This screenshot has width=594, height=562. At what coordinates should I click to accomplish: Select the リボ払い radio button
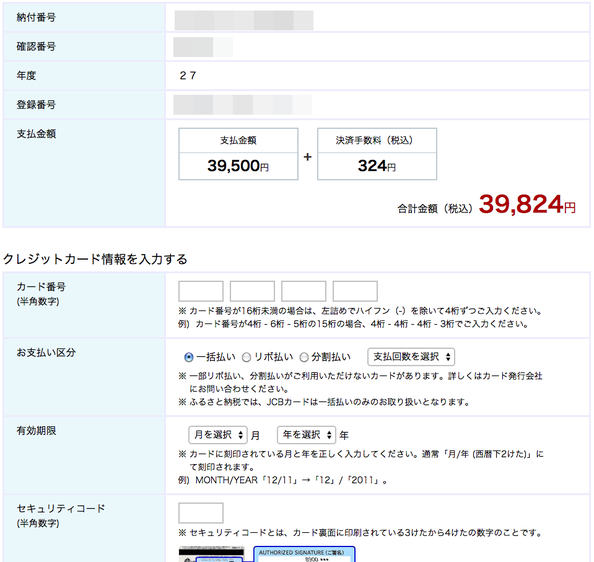246,357
